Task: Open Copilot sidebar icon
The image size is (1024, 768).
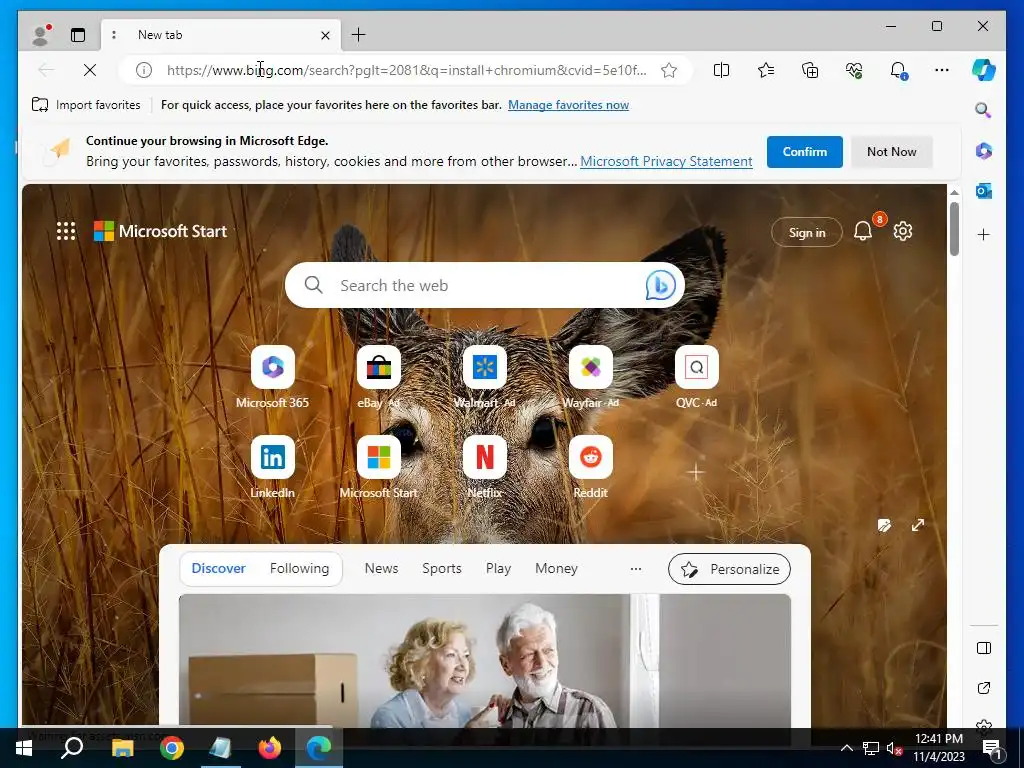Action: tap(984, 69)
